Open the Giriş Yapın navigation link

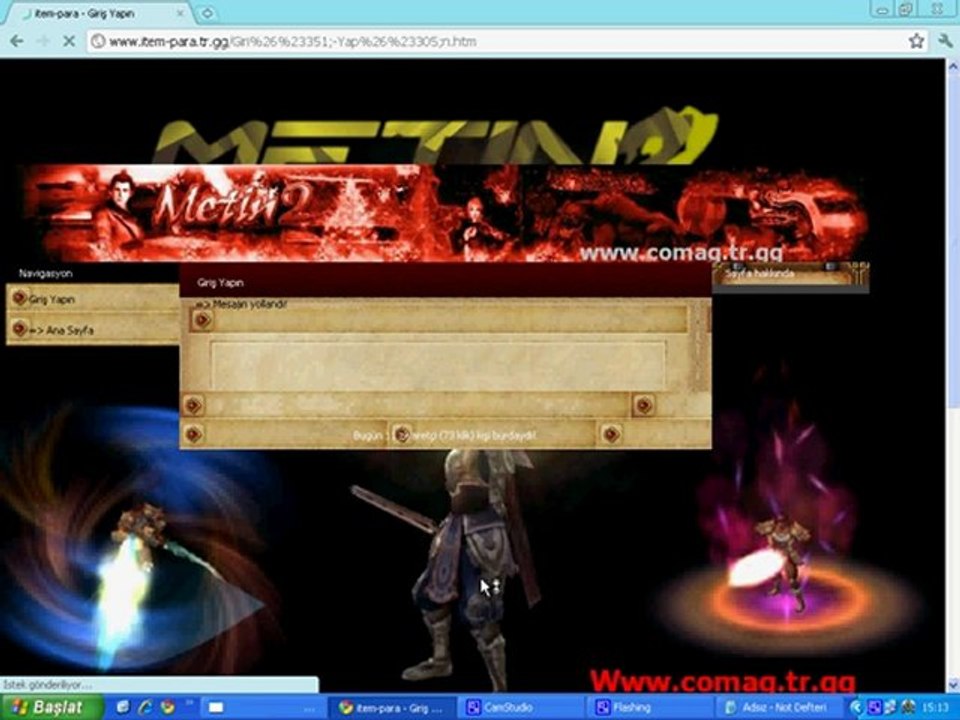click(x=51, y=299)
